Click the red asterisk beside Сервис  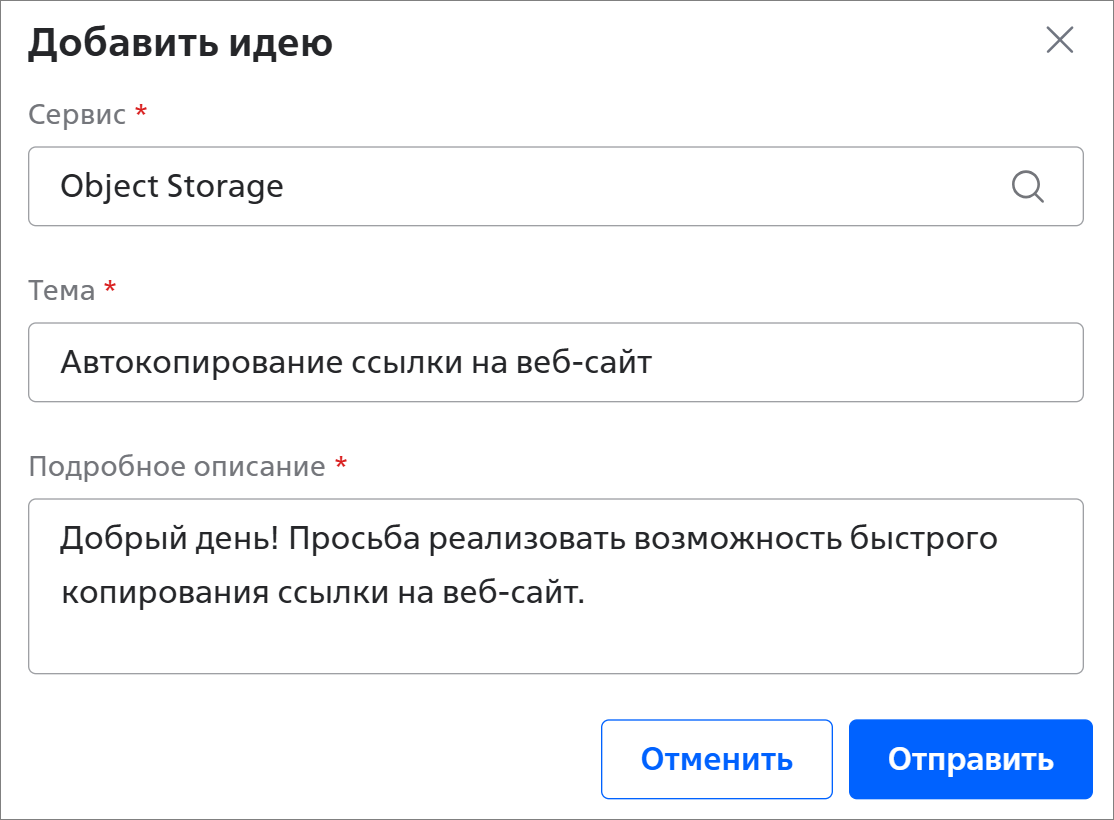click(141, 111)
